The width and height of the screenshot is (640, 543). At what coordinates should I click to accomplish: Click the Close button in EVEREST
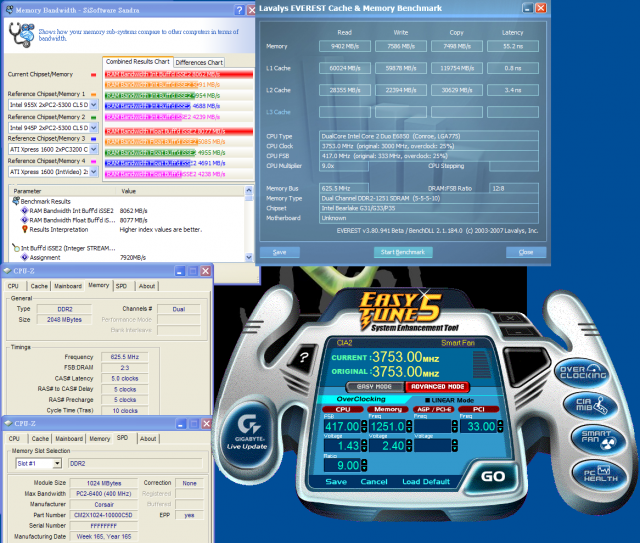click(x=526, y=252)
